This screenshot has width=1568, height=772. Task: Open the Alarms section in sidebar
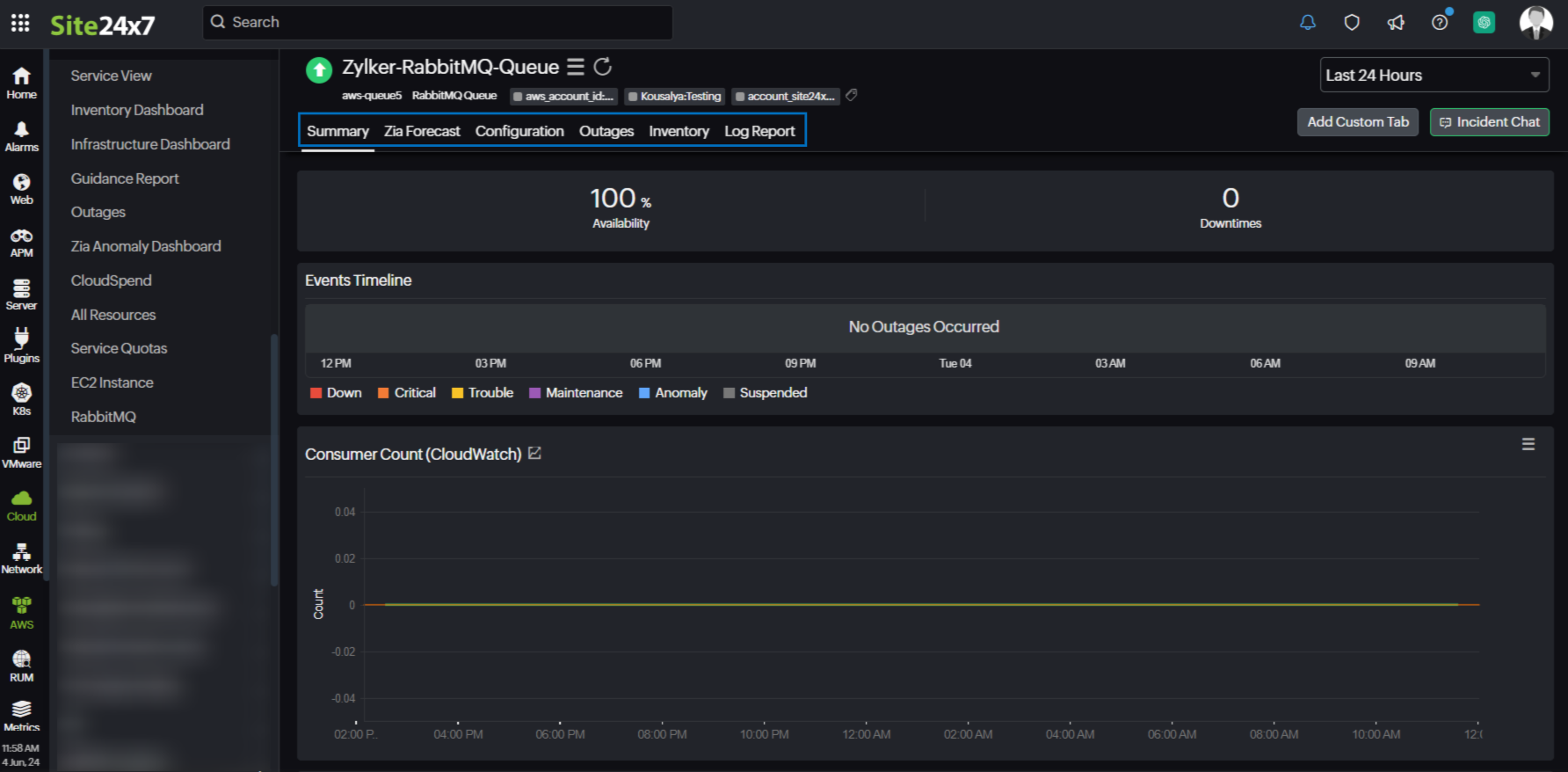click(21, 137)
